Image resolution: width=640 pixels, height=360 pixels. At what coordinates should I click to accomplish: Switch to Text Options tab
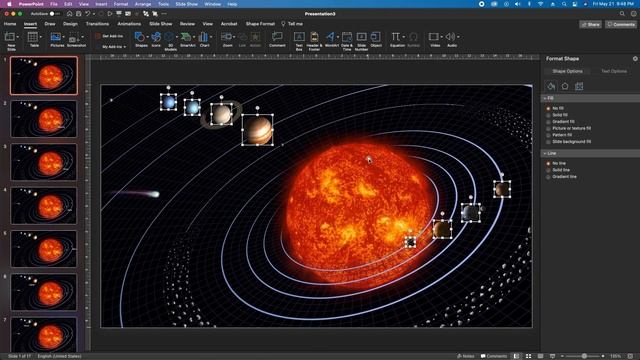coord(614,71)
